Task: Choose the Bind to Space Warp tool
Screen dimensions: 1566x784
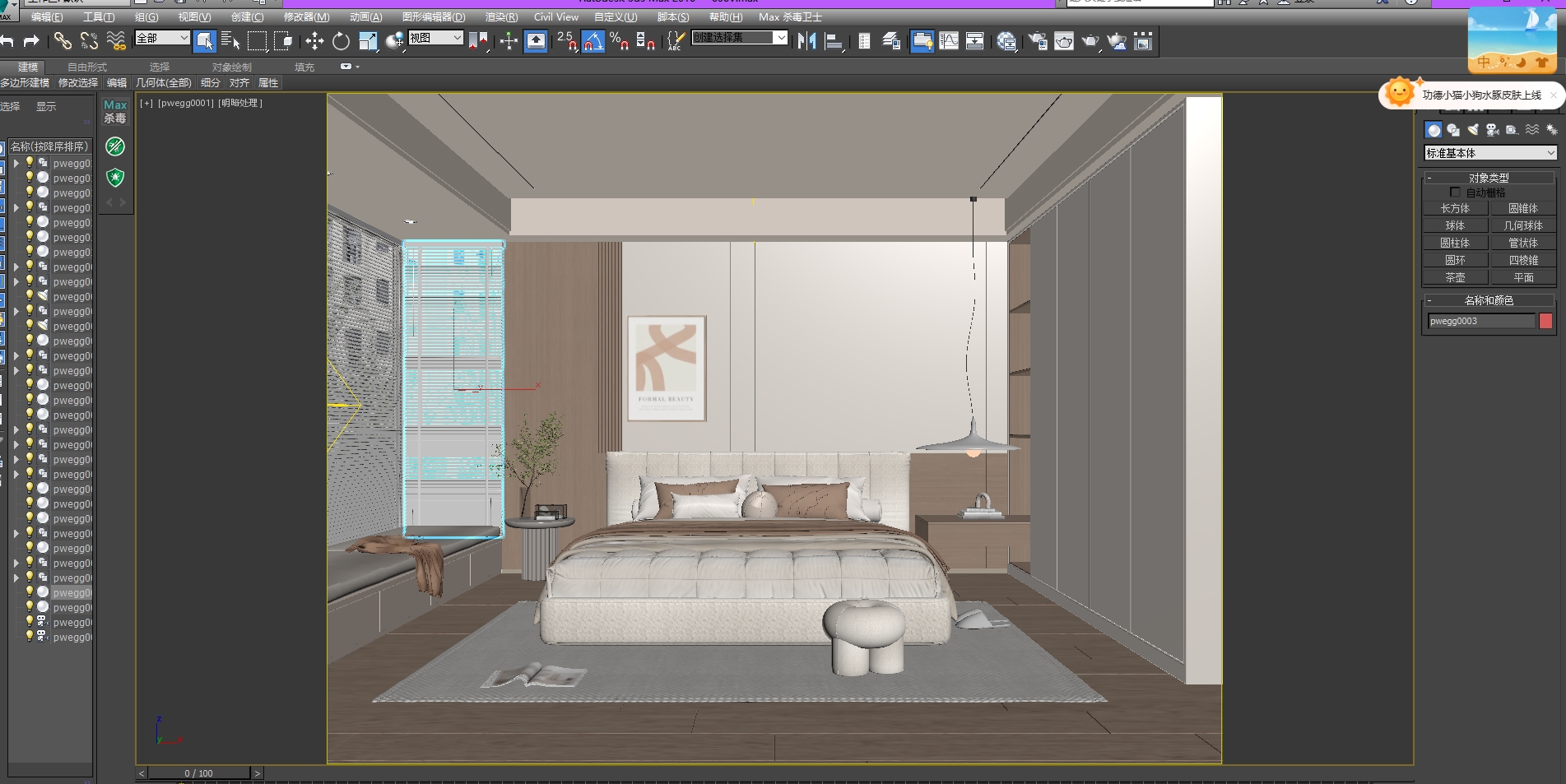Action: (x=116, y=40)
